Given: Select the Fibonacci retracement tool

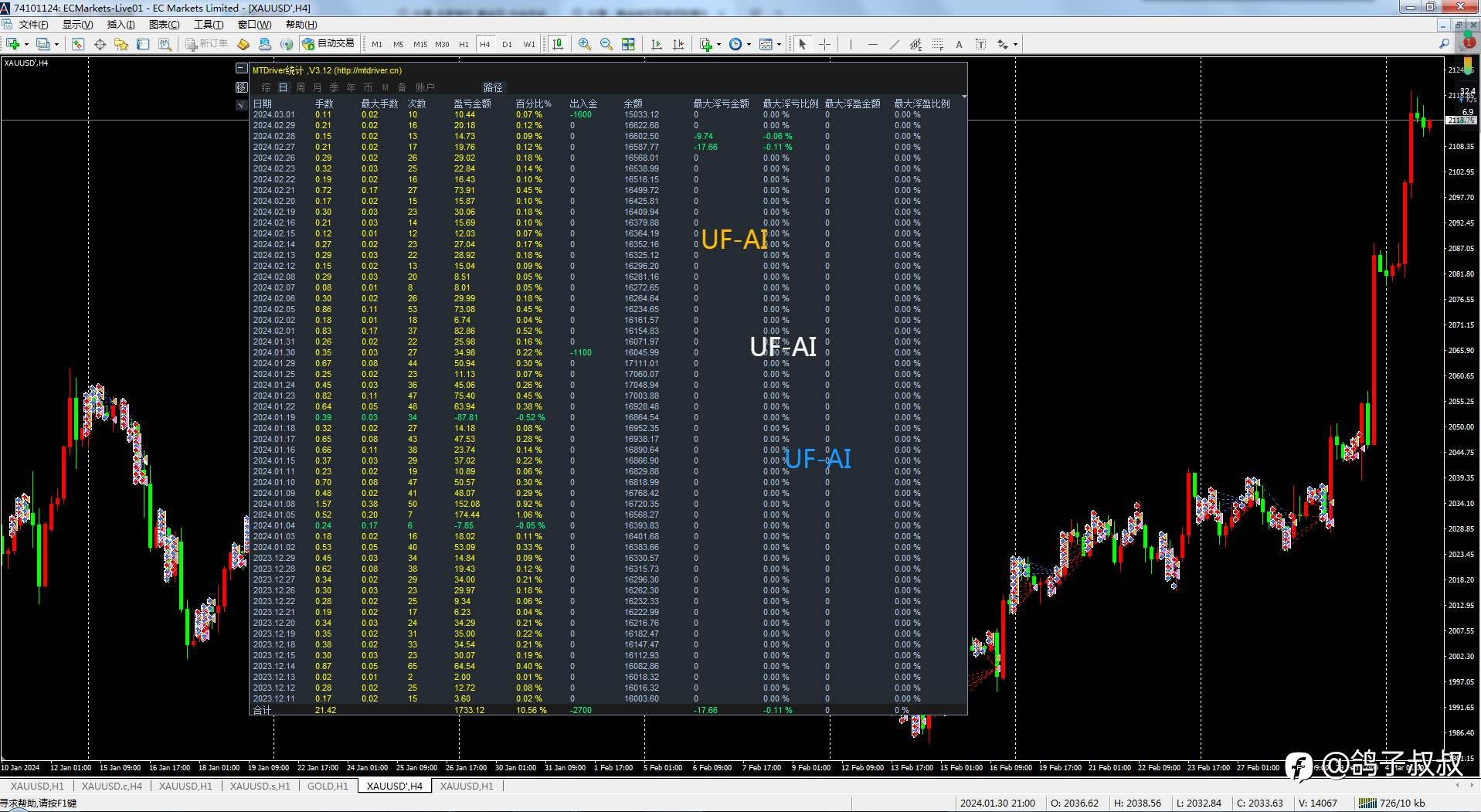Looking at the screenshot, I should click(937, 44).
